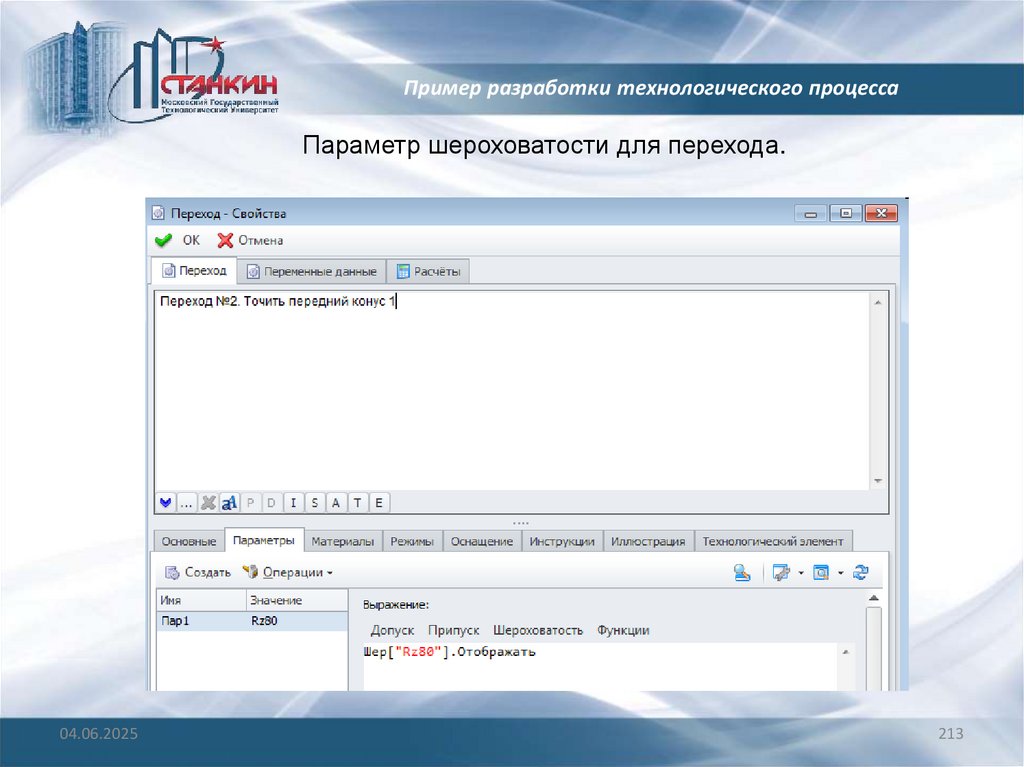Click the Создать button to create parameter
Screen dimensions: 1024x767
(198, 572)
